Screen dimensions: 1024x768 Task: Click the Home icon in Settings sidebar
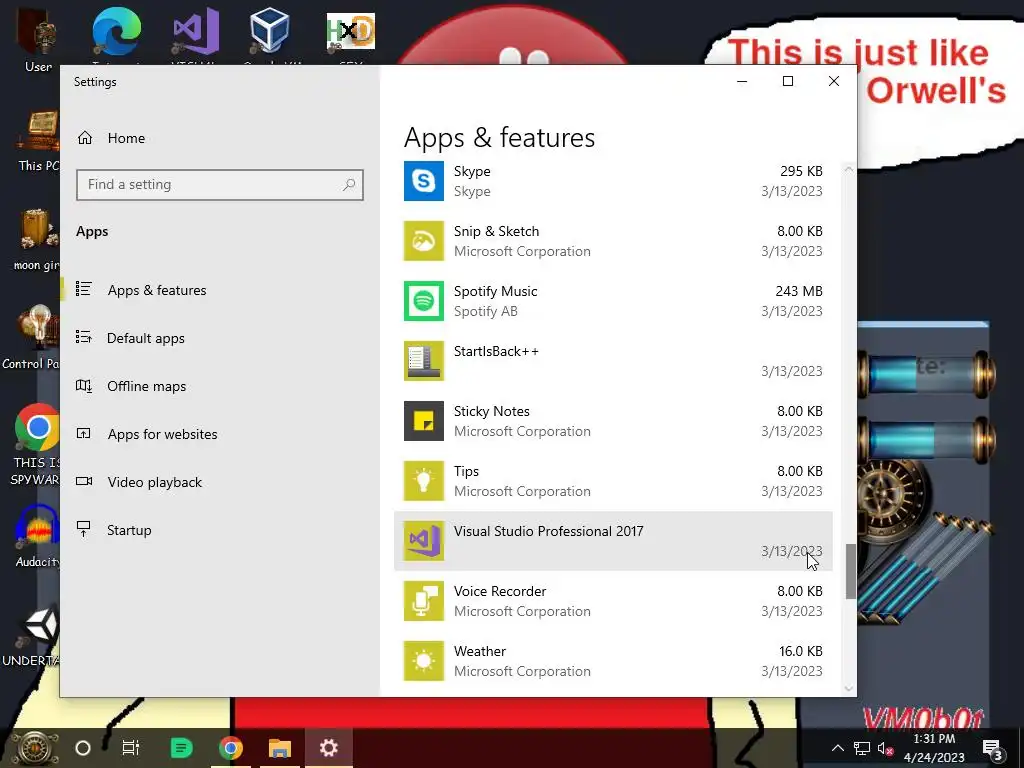tap(85, 138)
